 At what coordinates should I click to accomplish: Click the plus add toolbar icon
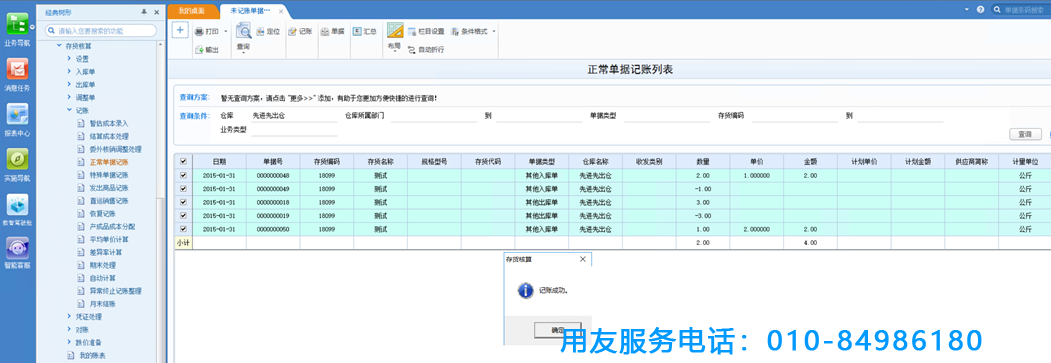click(x=179, y=30)
